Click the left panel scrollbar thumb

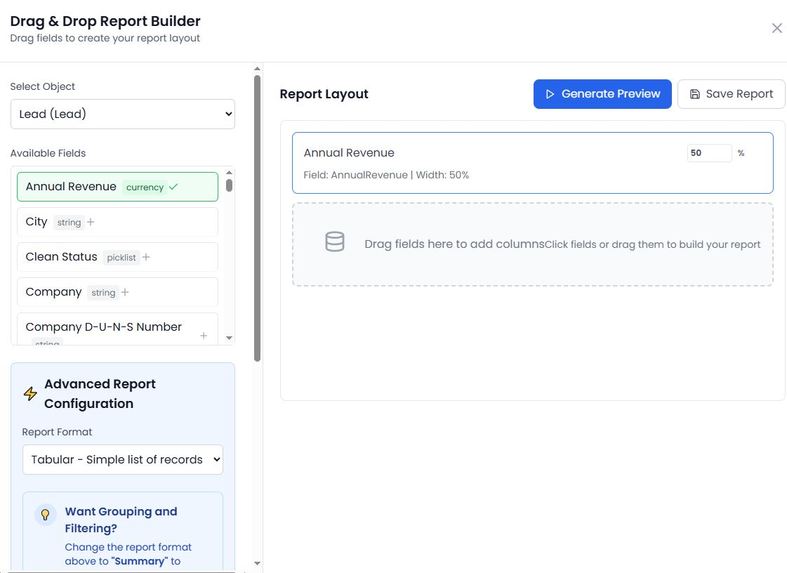(x=257, y=218)
